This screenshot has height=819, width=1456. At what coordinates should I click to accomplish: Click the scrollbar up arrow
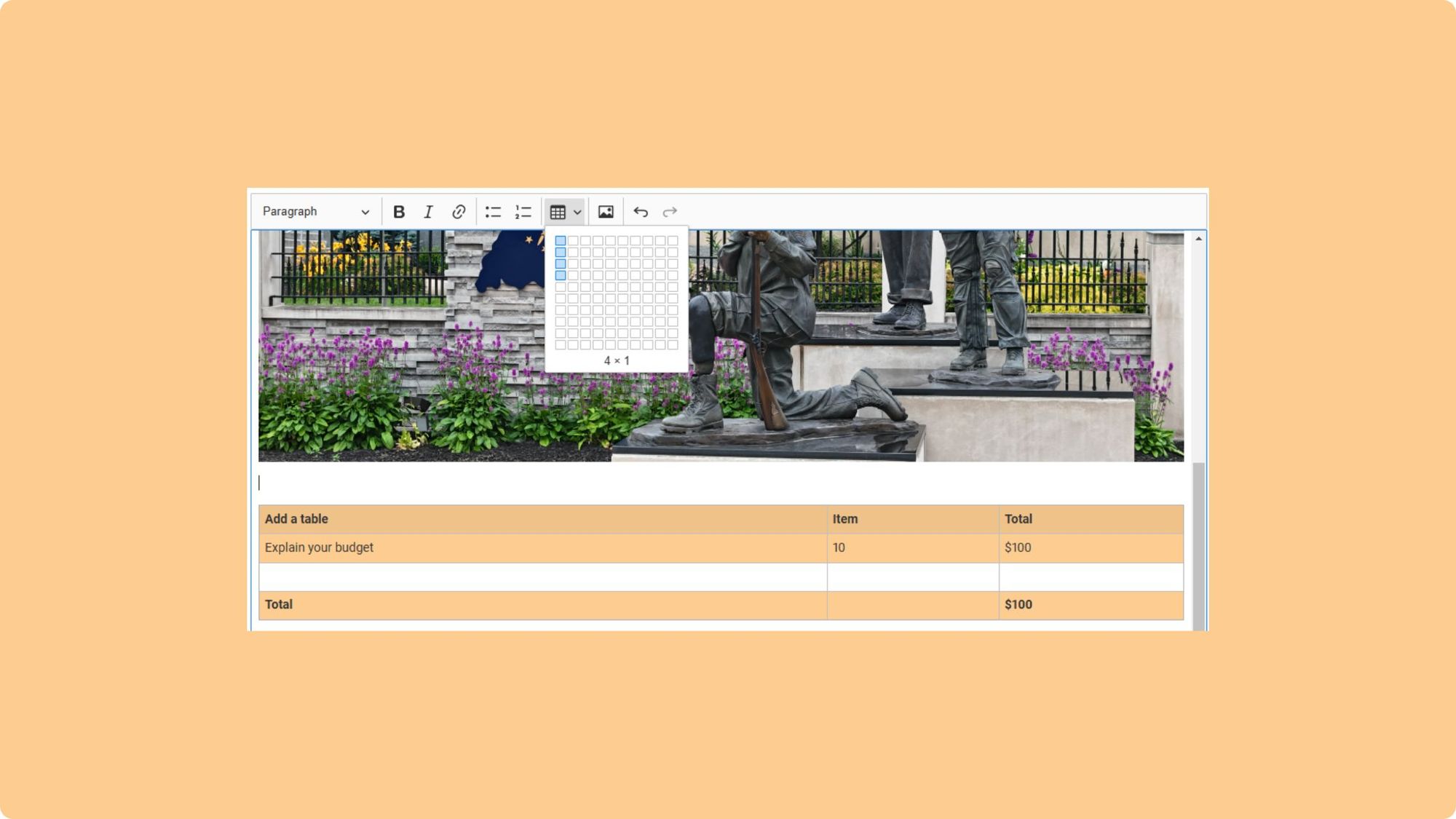tap(1198, 239)
